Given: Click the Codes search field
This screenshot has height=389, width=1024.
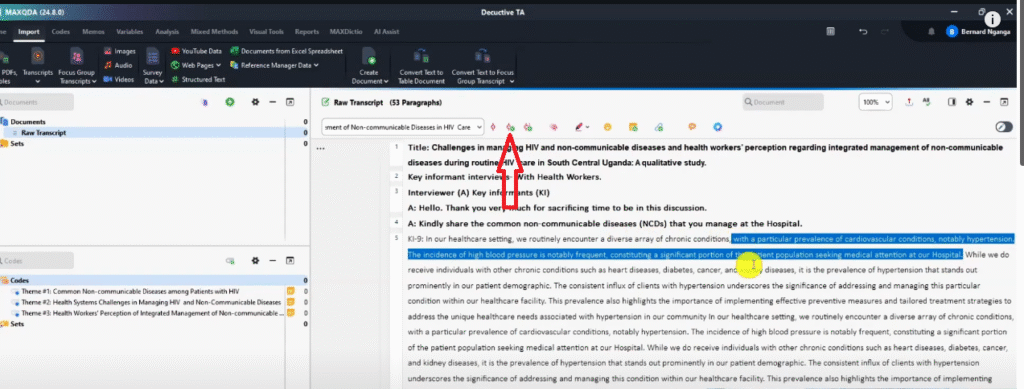Looking at the screenshot, I should coord(36,260).
